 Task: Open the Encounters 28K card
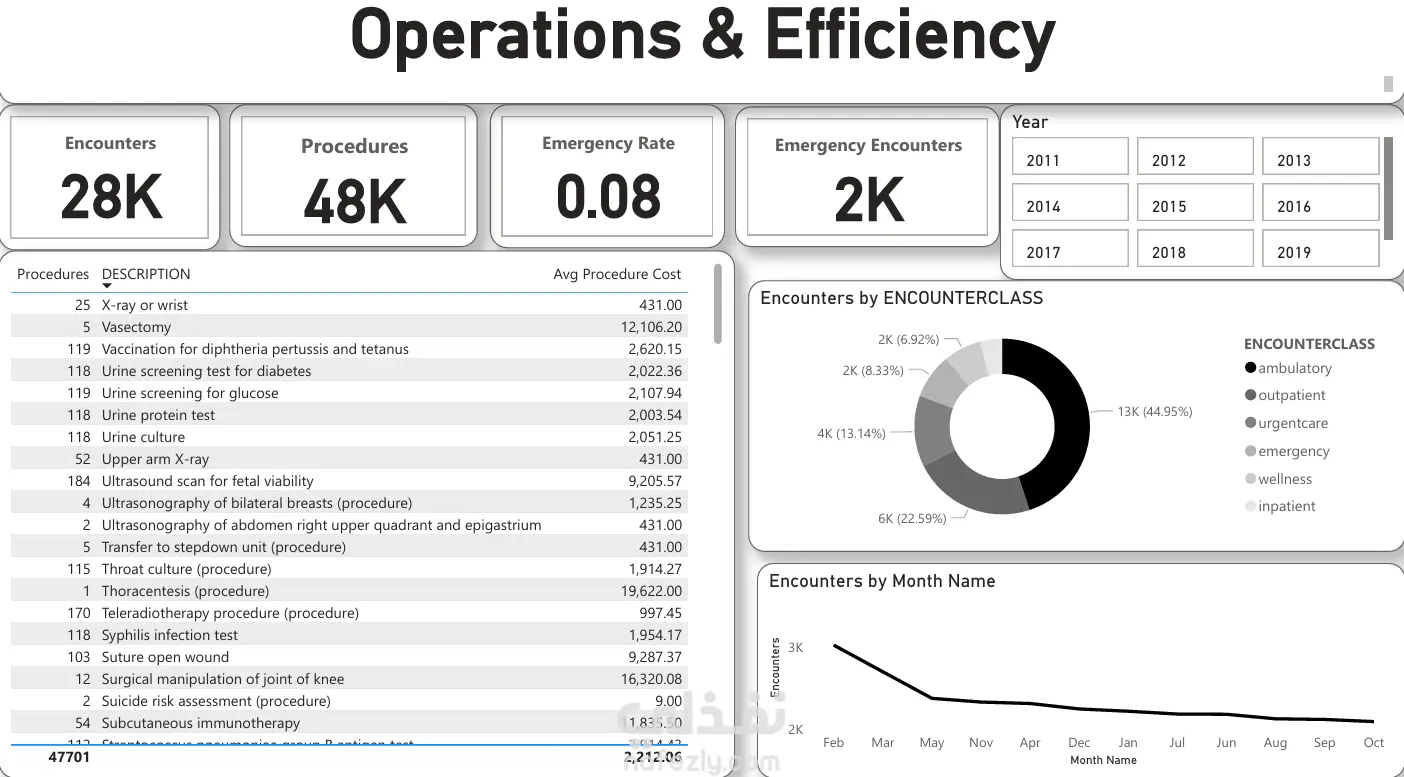point(110,177)
